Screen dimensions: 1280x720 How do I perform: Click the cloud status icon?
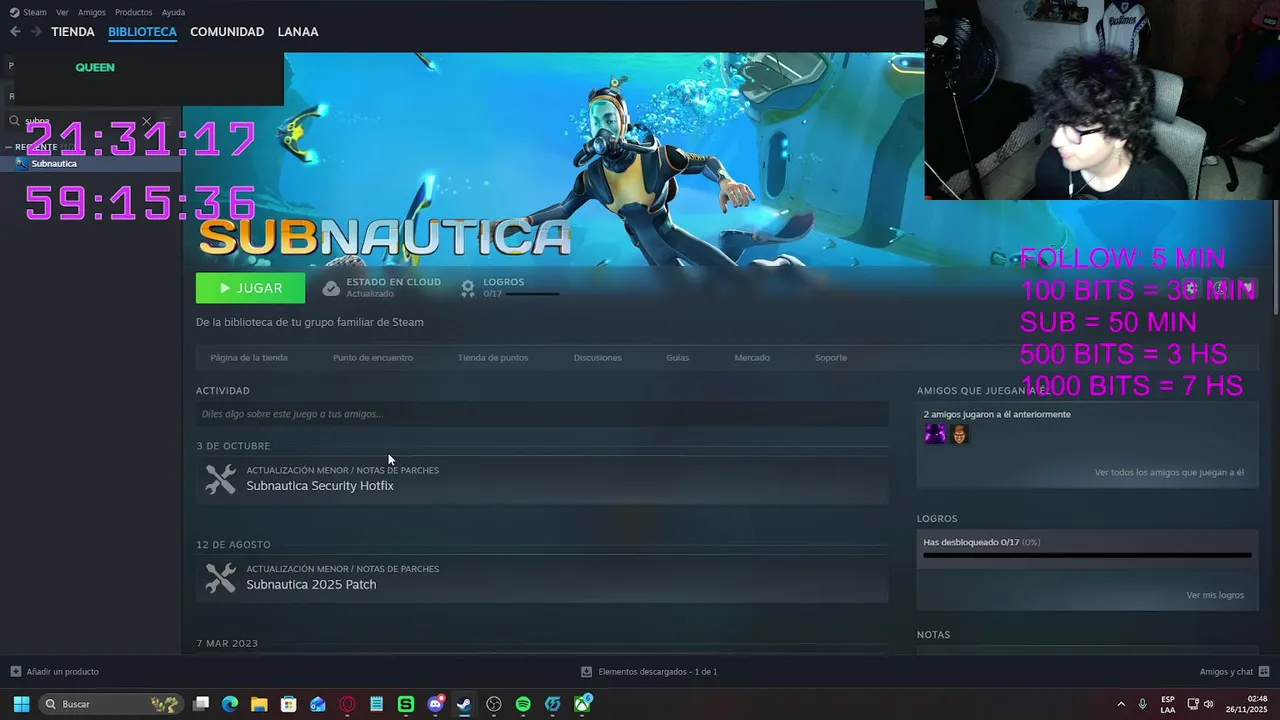[x=331, y=288]
